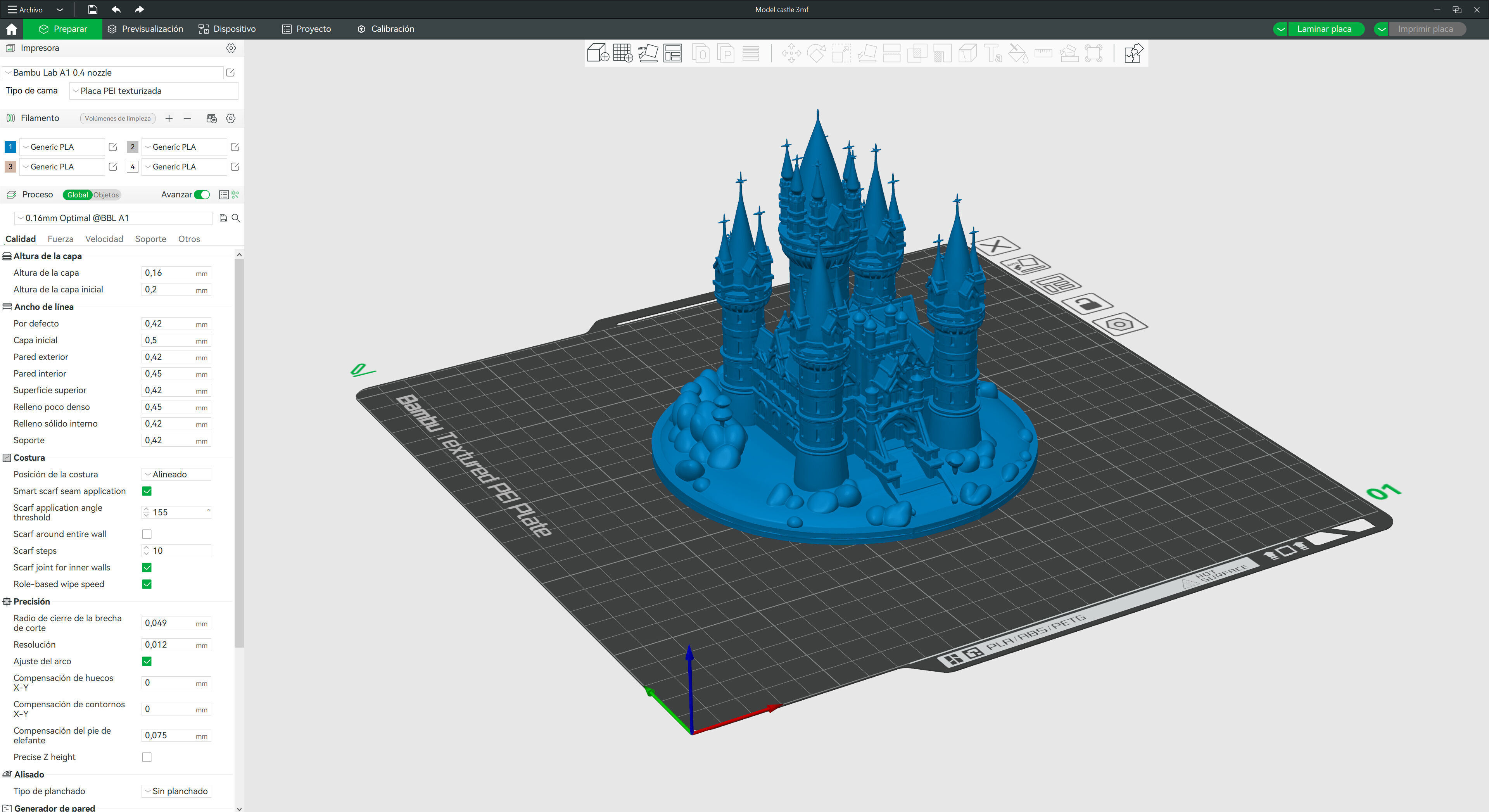Viewport: 1489px width, 812px height.
Task: Click the Redo arrow
Action: [x=139, y=9]
